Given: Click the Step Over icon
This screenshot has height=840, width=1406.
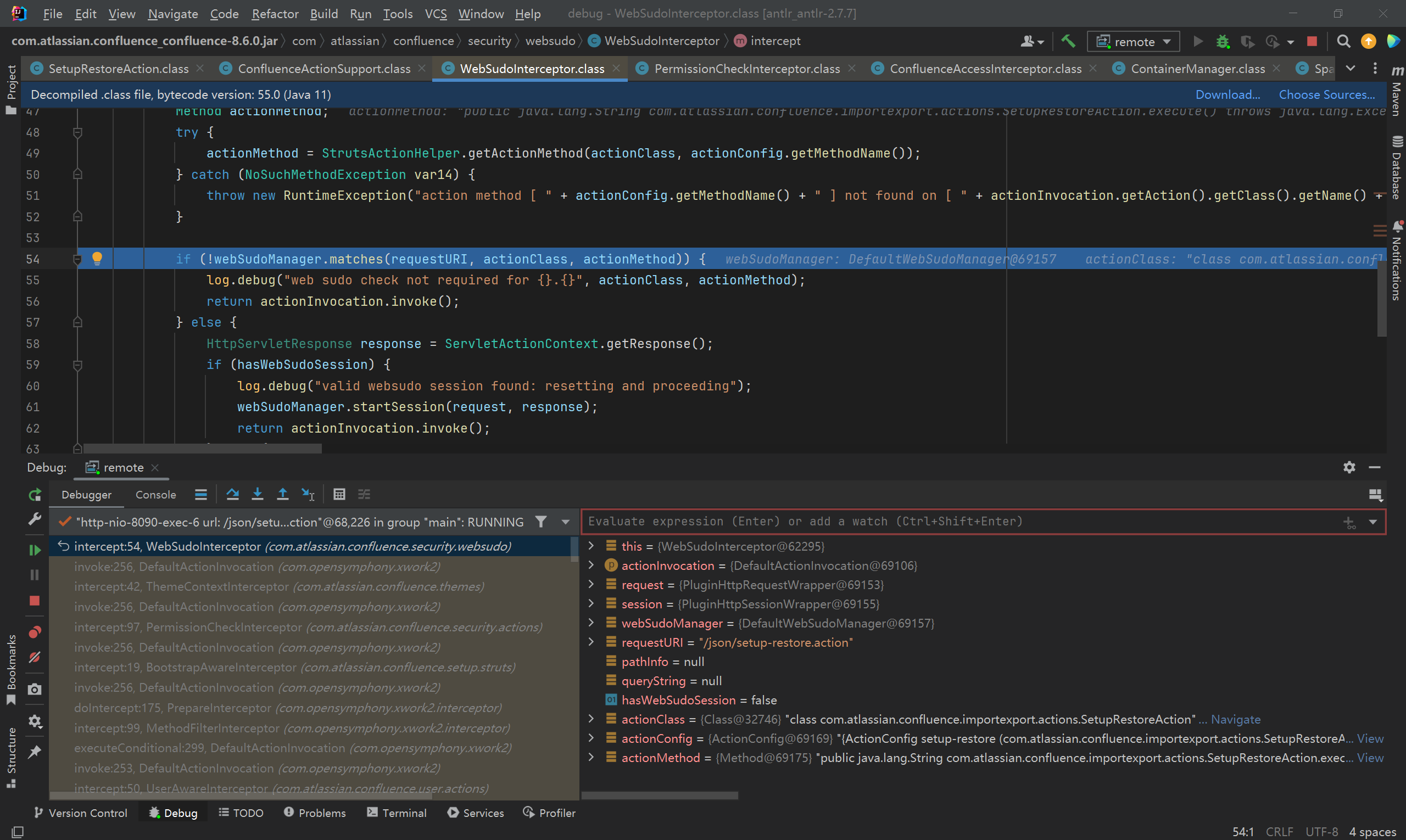Looking at the screenshot, I should pos(232,494).
